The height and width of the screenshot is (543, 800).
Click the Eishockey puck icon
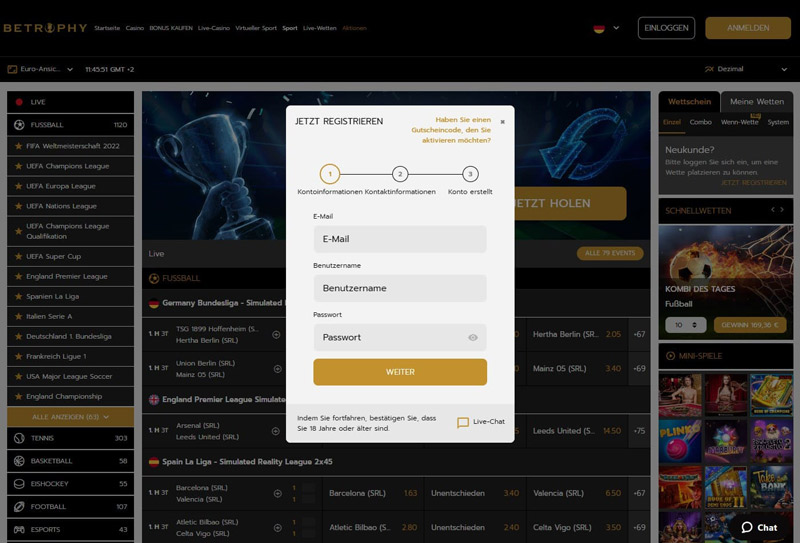pyautogui.click(x=19, y=483)
